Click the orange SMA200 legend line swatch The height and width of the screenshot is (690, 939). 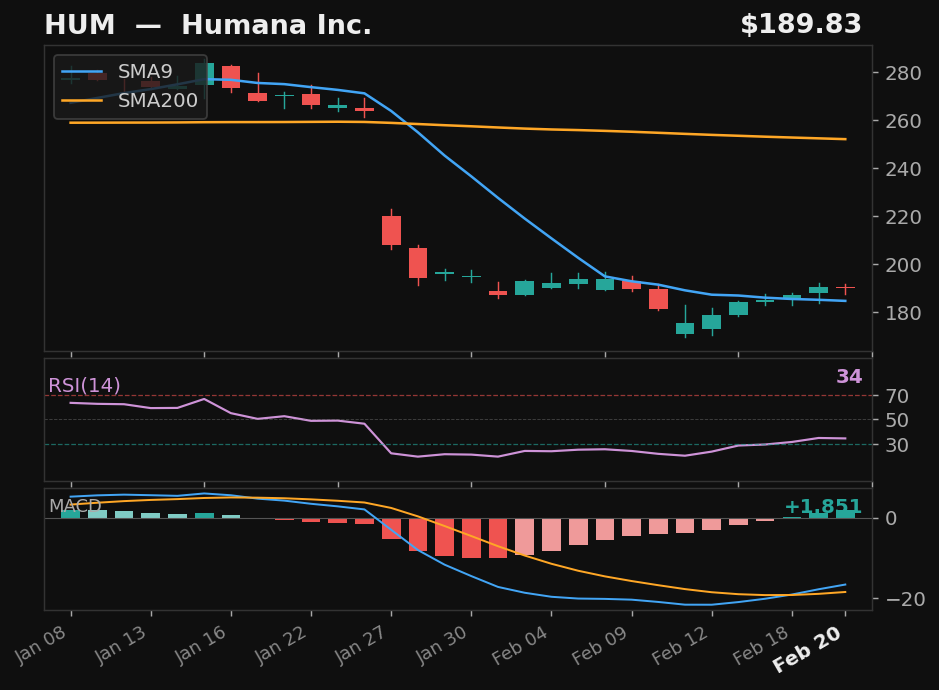(82, 101)
